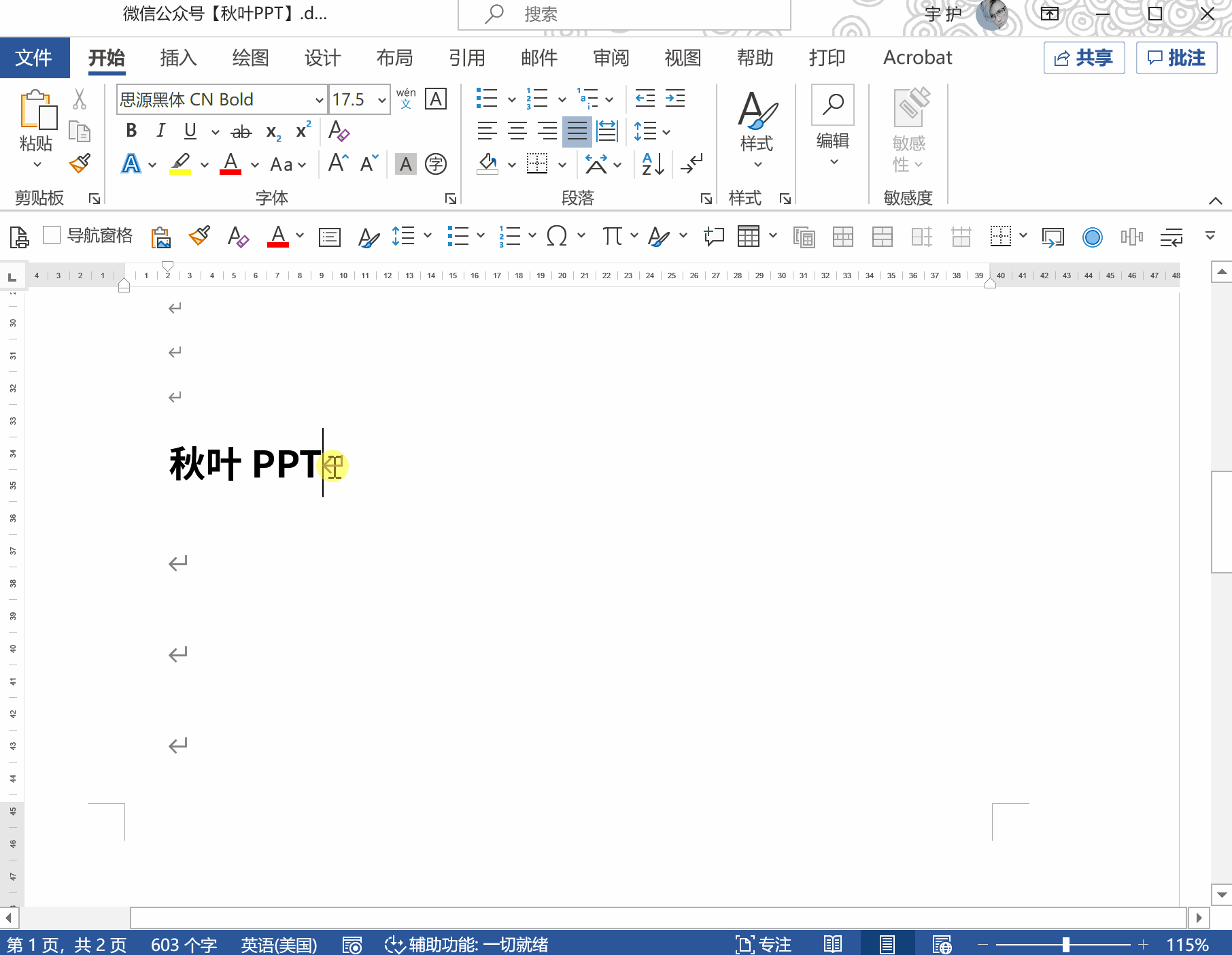Toggle justified alignment
The height and width of the screenshot is (955, 1232).
(577, 131)
